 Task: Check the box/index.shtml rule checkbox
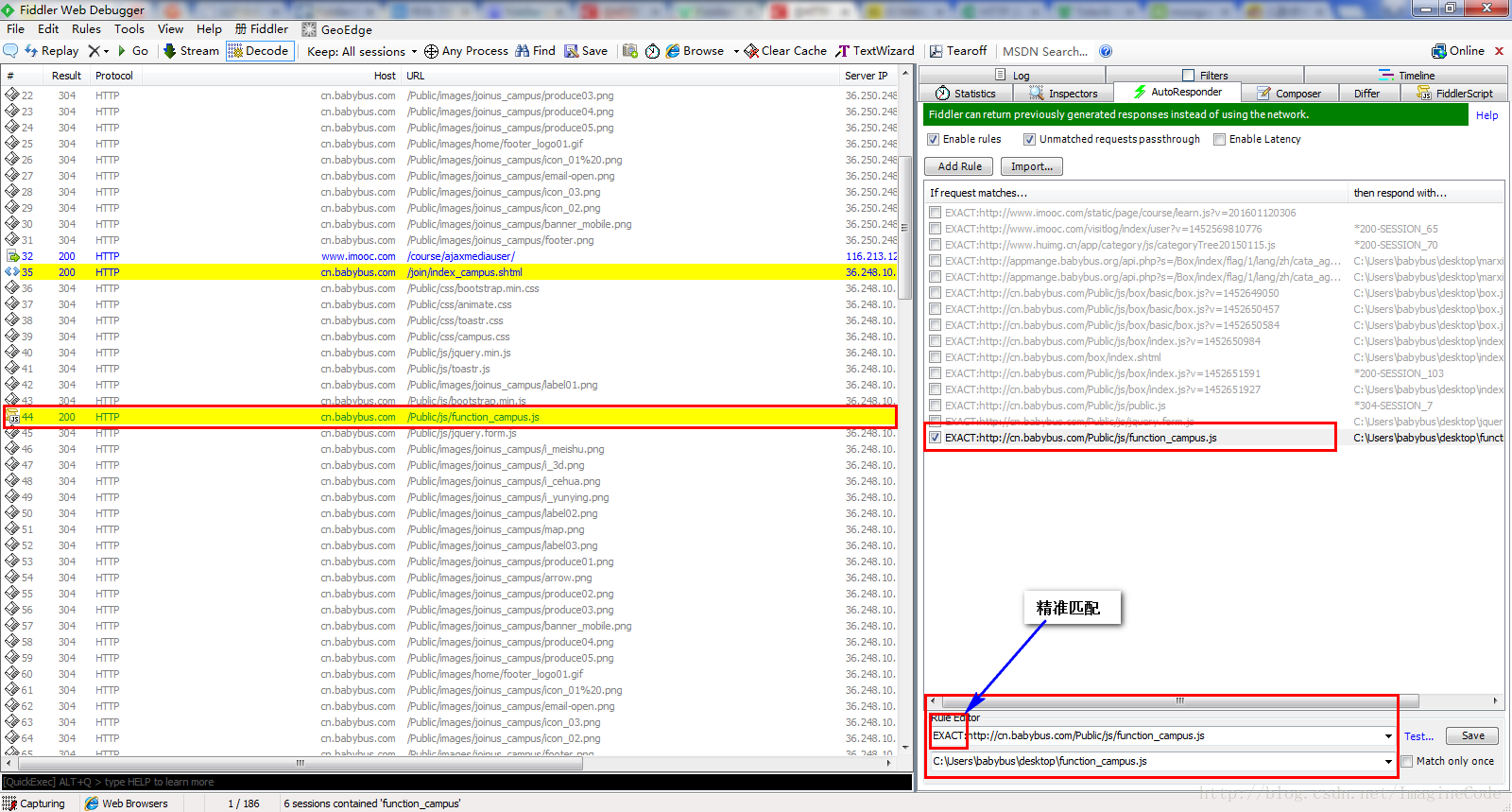pos(935,357)
